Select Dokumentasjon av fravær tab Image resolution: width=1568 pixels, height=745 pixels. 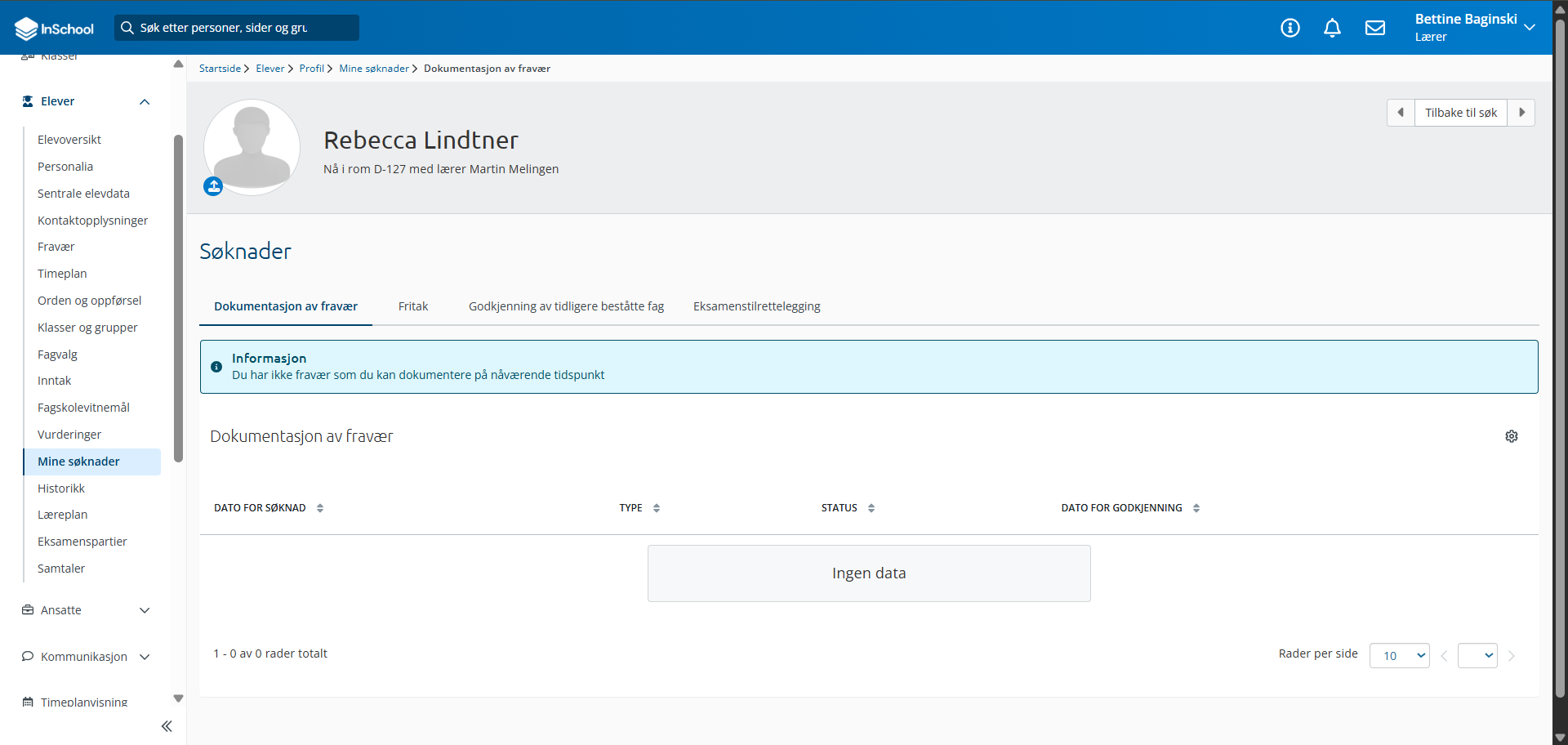pos(286,306)
